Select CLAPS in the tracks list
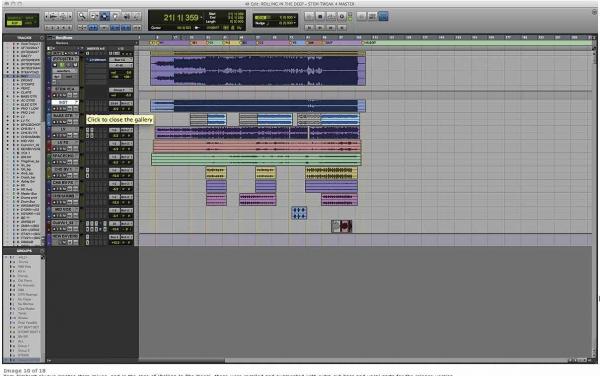 click(26, 92)
